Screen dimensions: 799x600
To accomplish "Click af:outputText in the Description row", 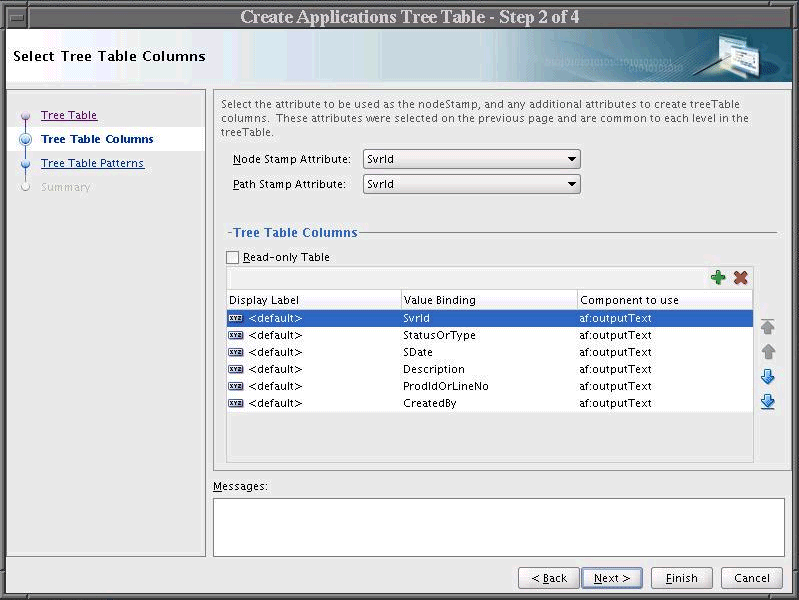I will click(615, 369).
